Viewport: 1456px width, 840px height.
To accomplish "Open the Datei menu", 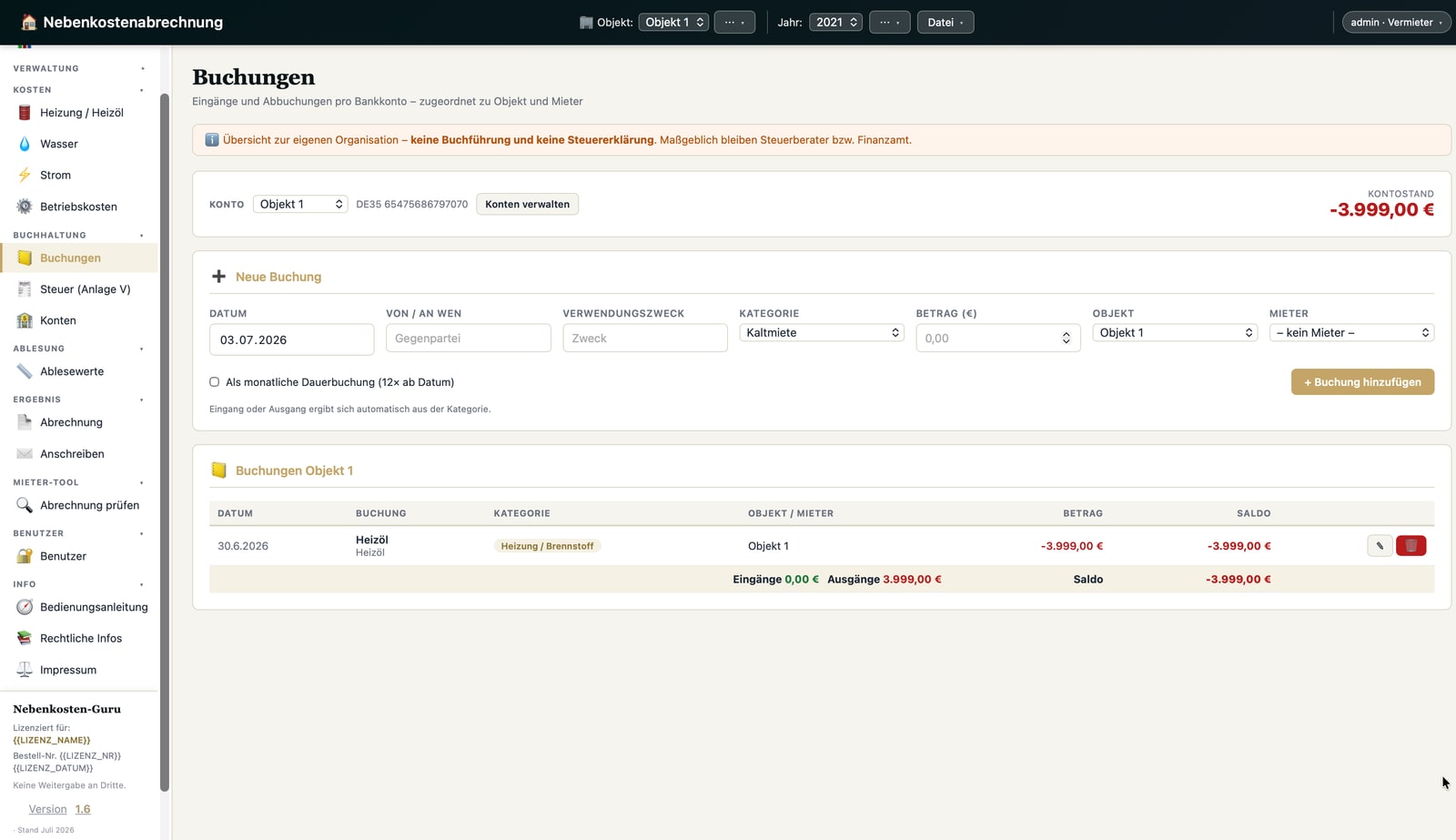I will pyautogui.click(x=945, y=22).
